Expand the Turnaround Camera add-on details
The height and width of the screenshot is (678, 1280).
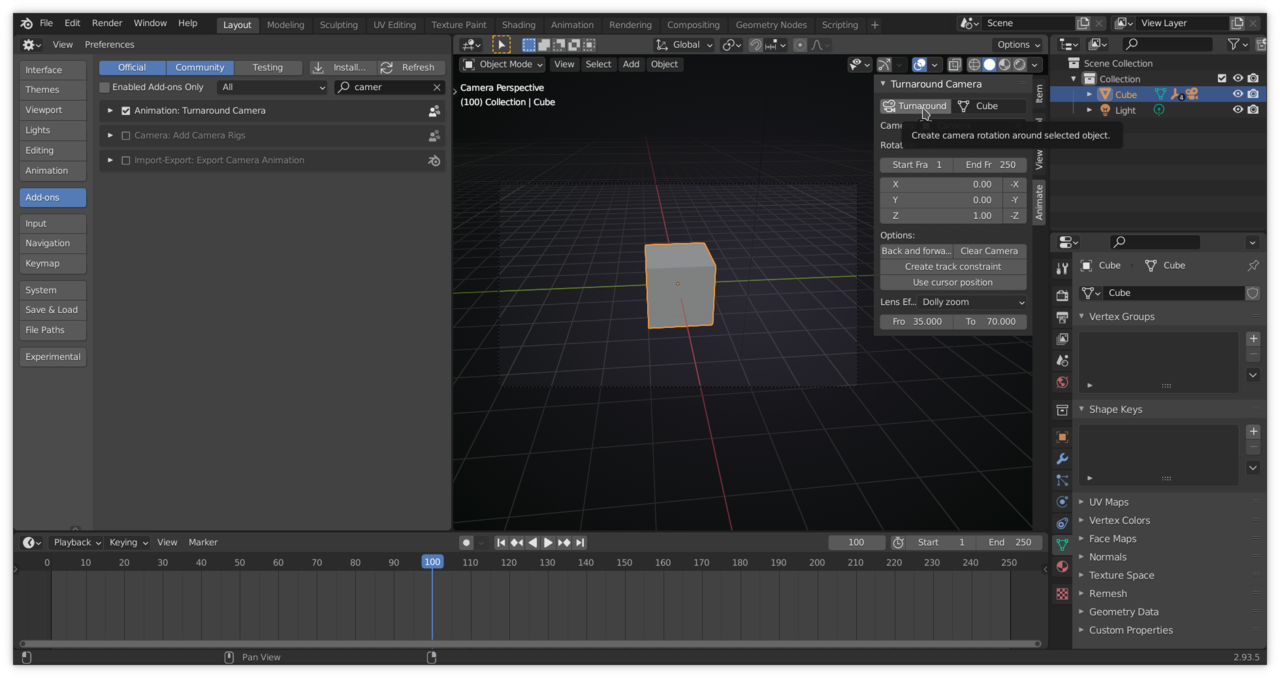110,111
